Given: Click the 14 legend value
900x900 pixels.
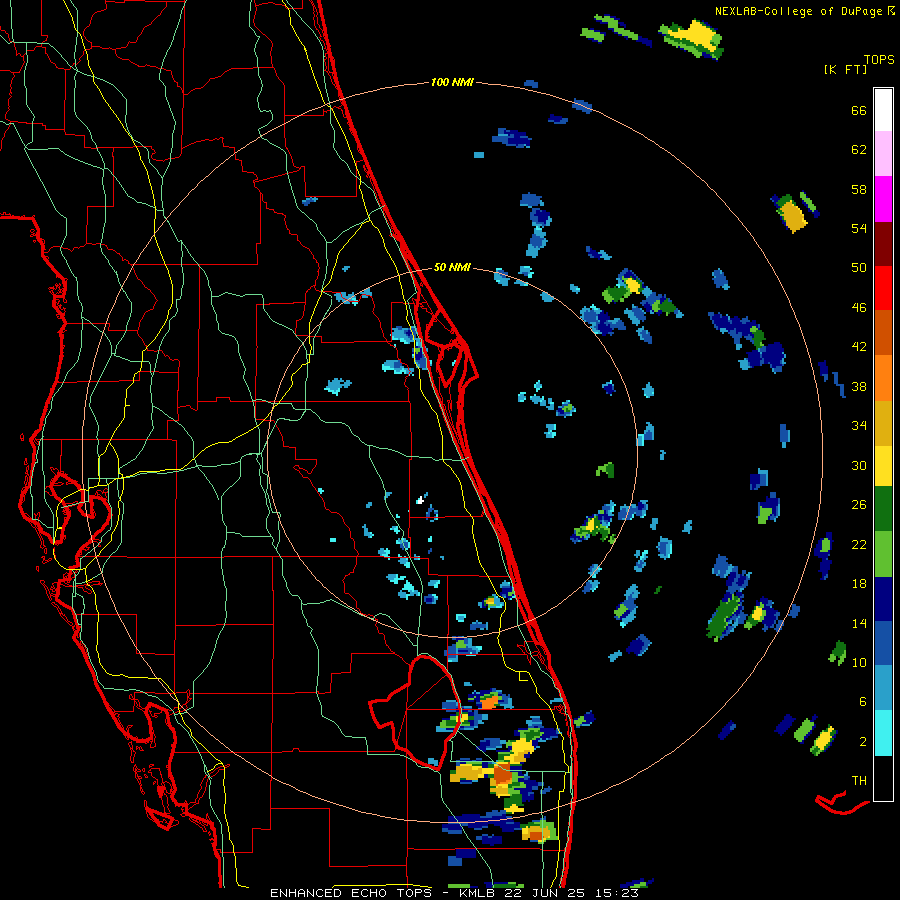Looking at the screenshot, I should point(859,624).
